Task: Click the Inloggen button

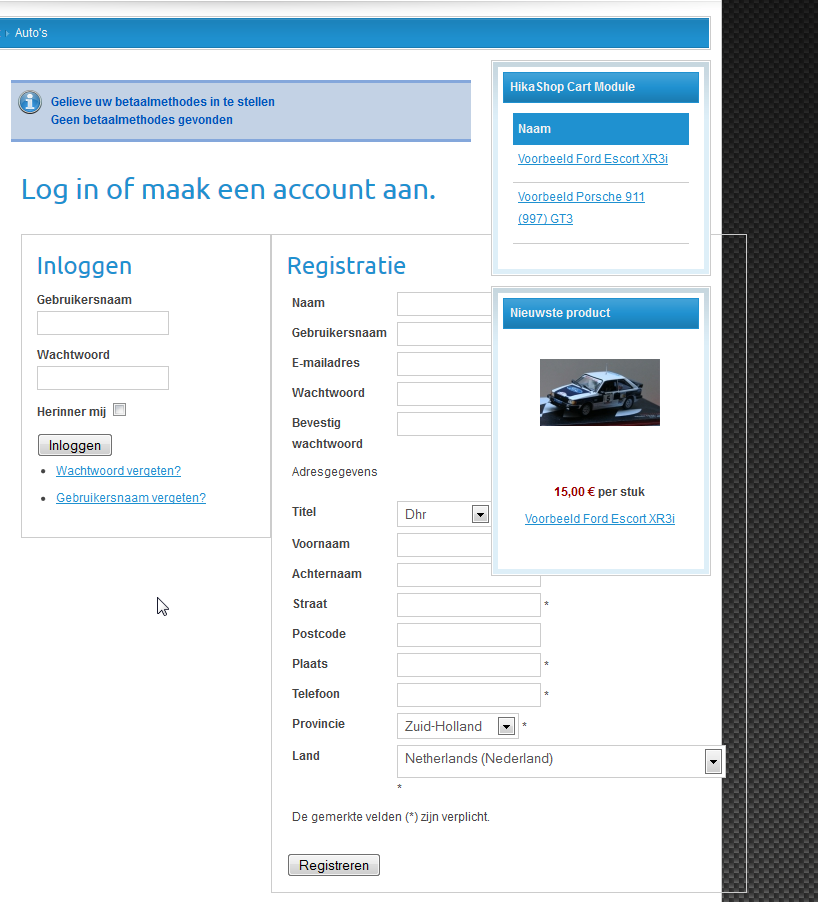Action: tap(75, 445)
